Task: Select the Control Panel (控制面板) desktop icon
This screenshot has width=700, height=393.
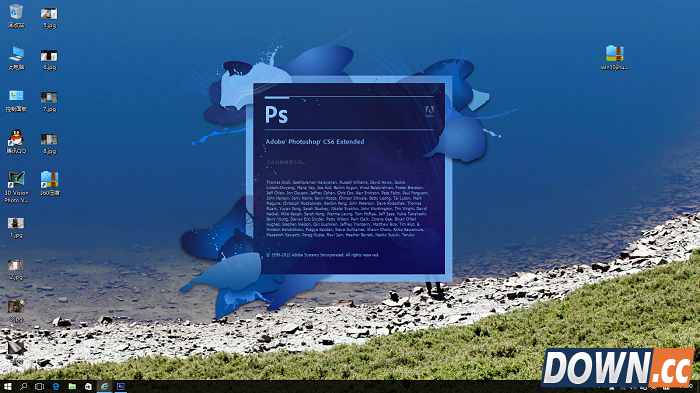Action: [16, 100]
